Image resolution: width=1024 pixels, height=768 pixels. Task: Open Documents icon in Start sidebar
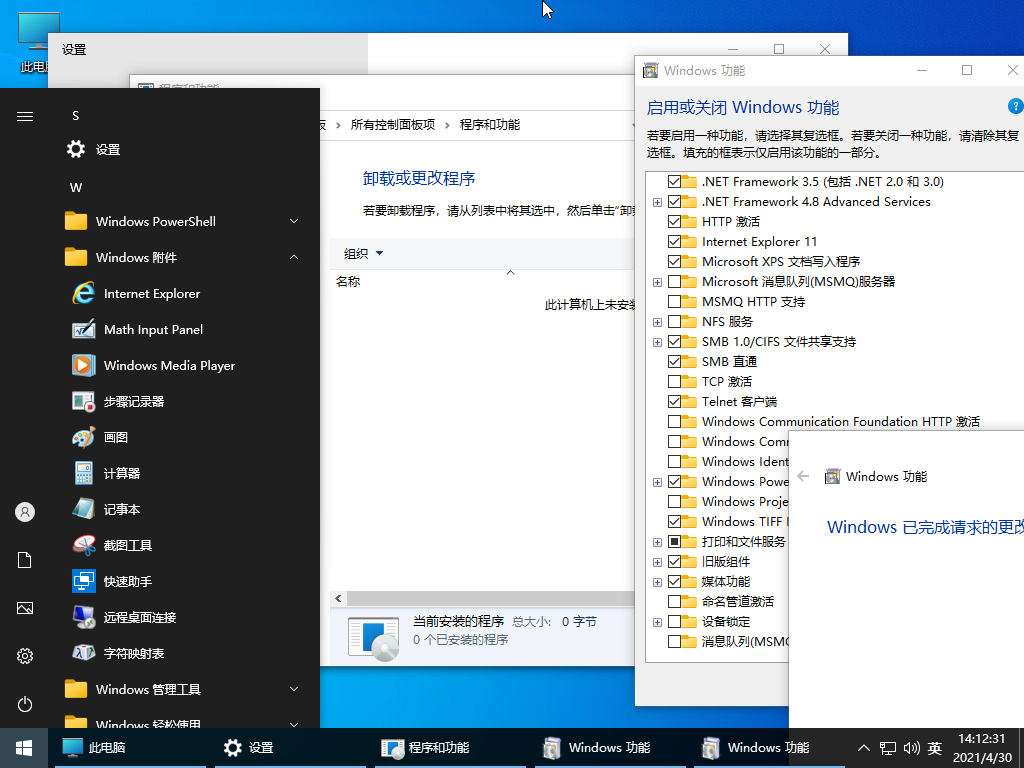coord(25,560)
